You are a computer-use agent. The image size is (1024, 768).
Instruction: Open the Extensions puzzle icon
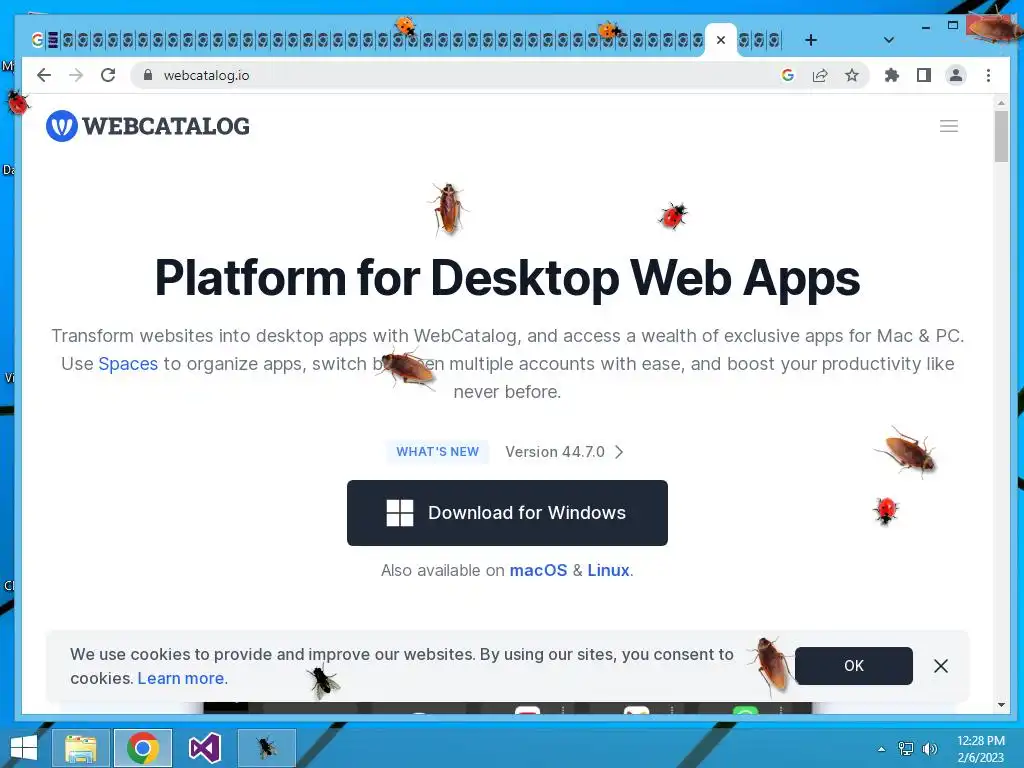(x=891, y=75)
